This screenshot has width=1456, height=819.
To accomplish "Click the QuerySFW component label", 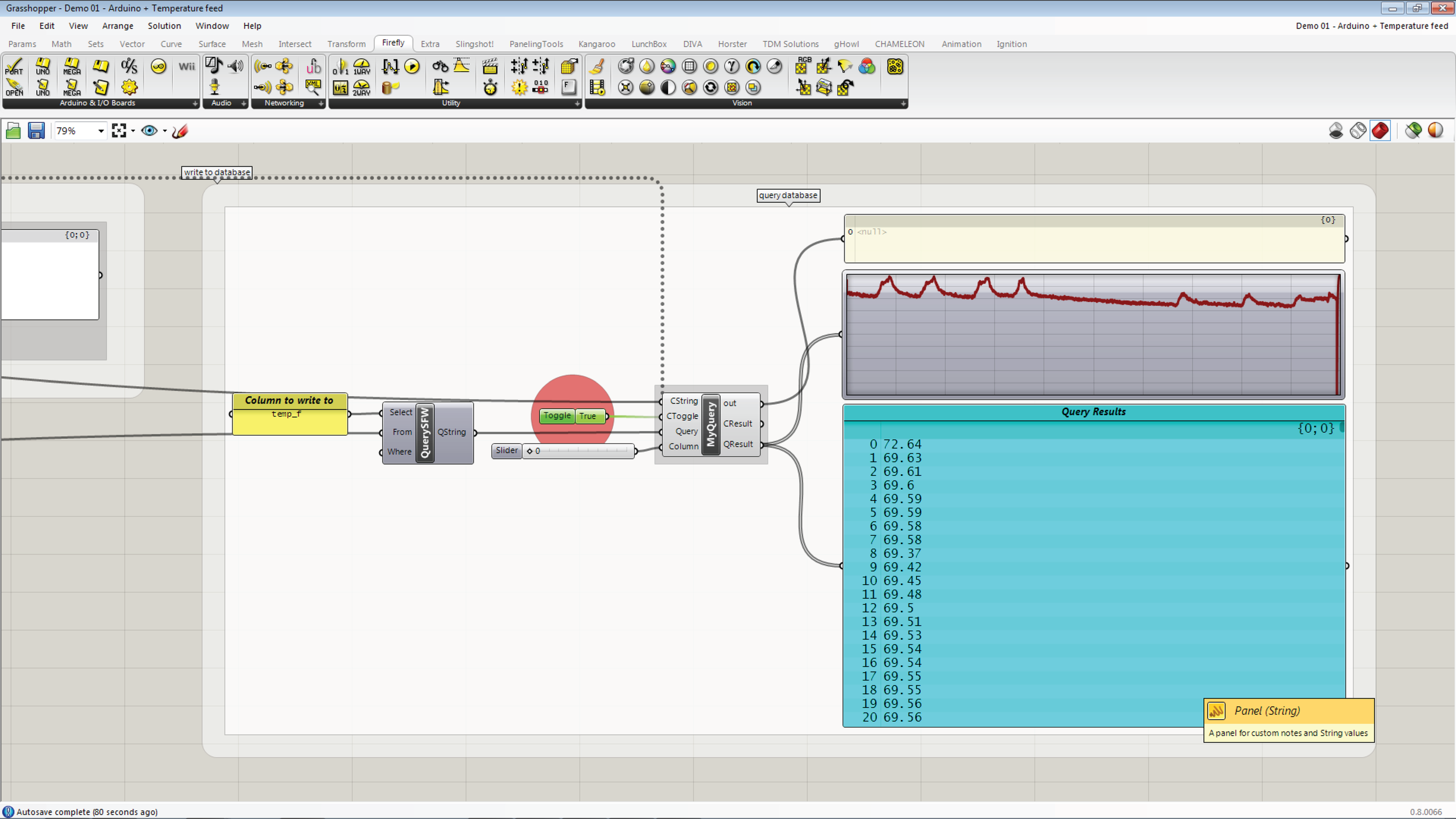I will pyautogui.click(x=425, y=432).
